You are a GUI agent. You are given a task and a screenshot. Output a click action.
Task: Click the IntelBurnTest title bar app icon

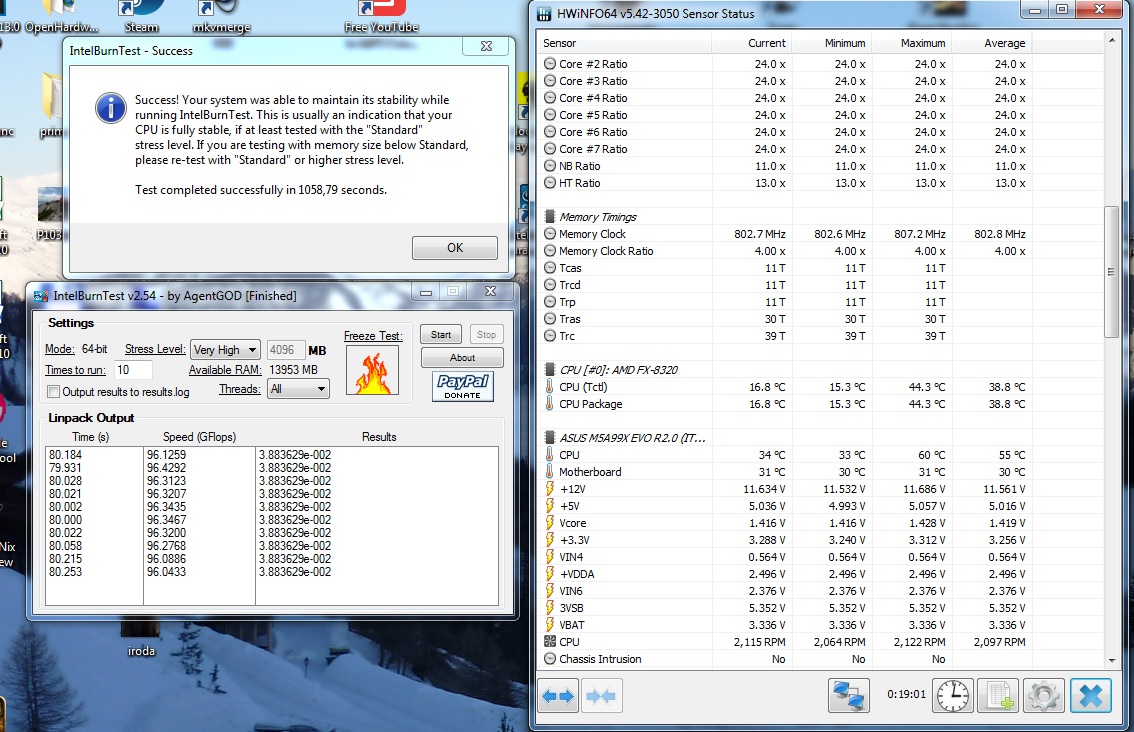40,295
